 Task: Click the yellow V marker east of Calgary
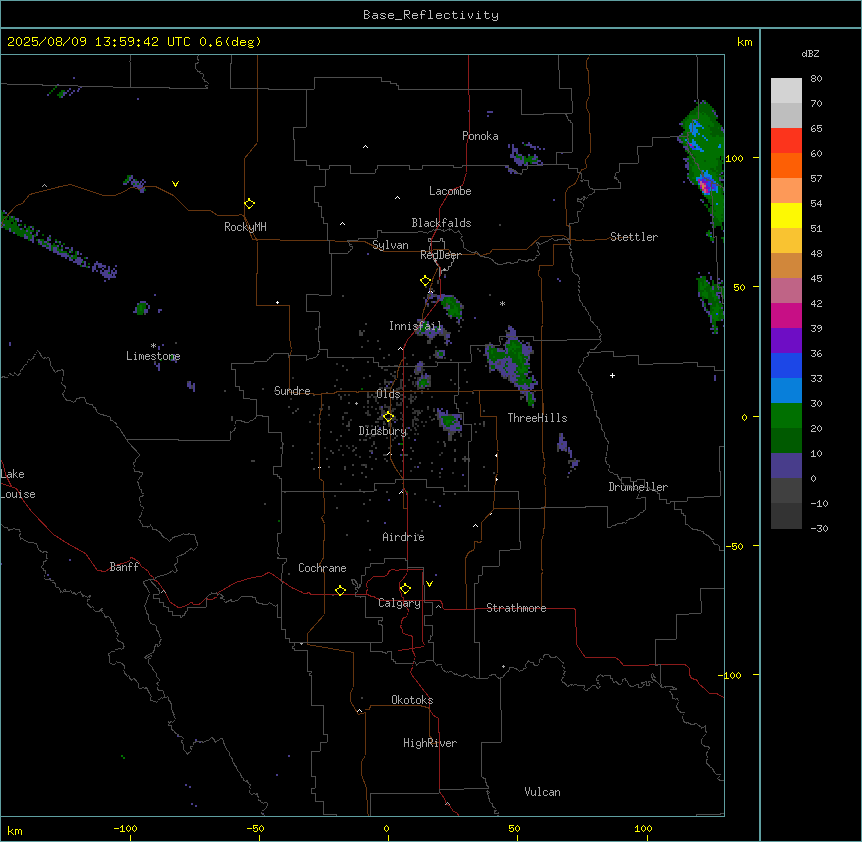click(429, 584)
